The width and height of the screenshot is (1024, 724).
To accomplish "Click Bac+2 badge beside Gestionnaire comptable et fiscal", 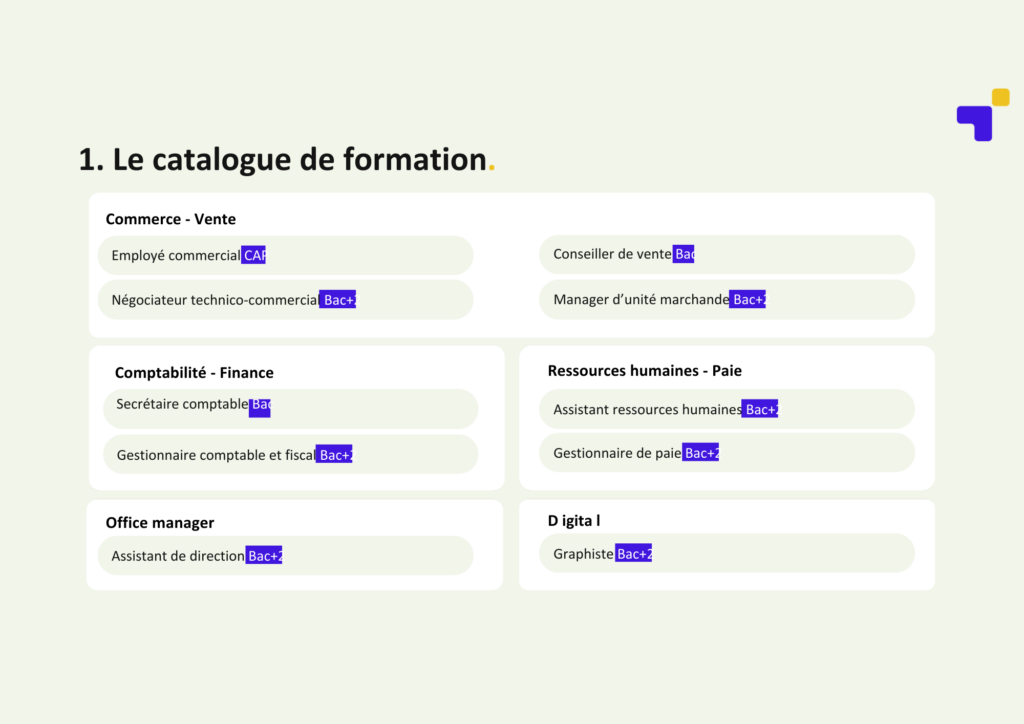I will (x=334, y=455).
